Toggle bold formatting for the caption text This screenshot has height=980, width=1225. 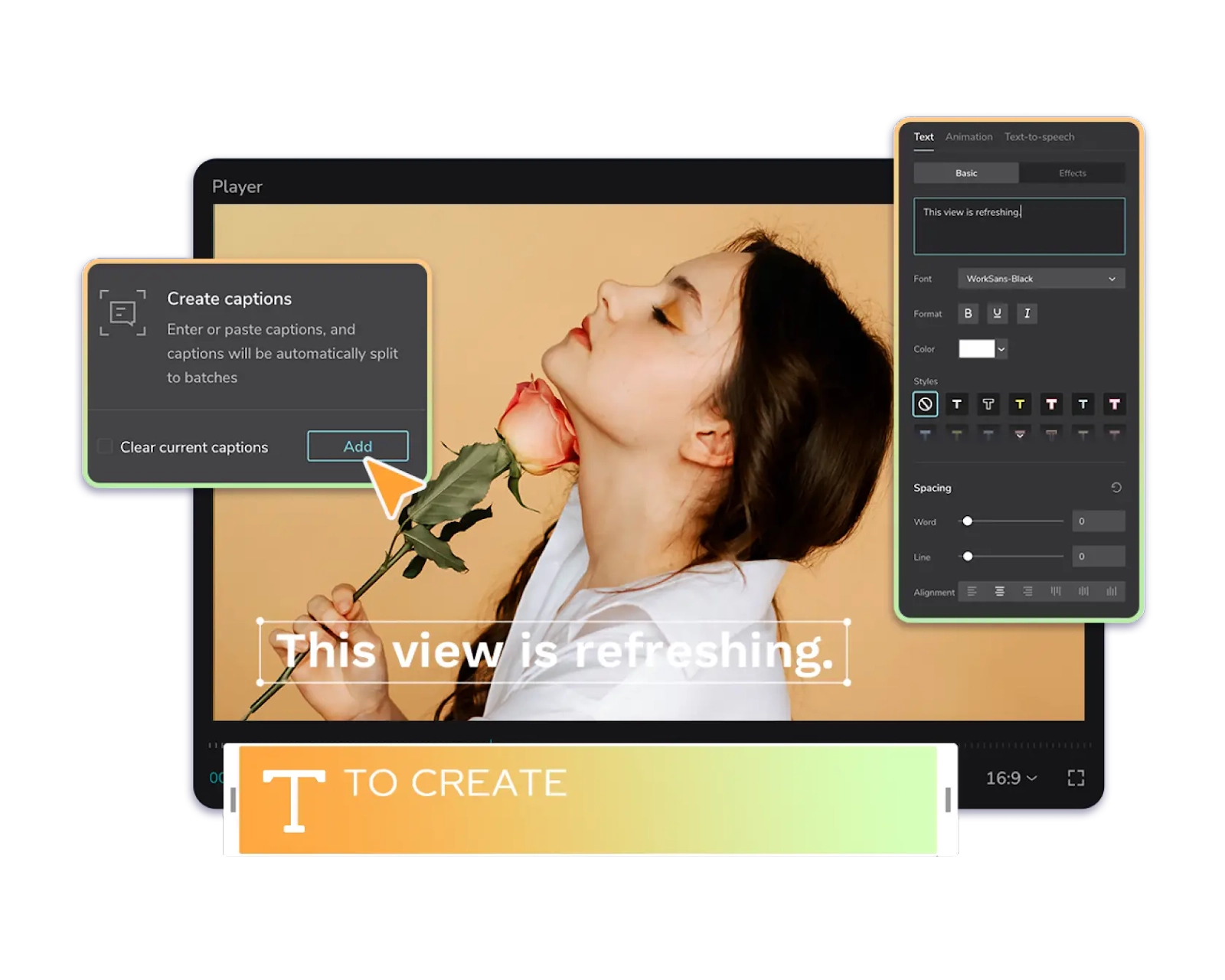(x=969, y=314)
